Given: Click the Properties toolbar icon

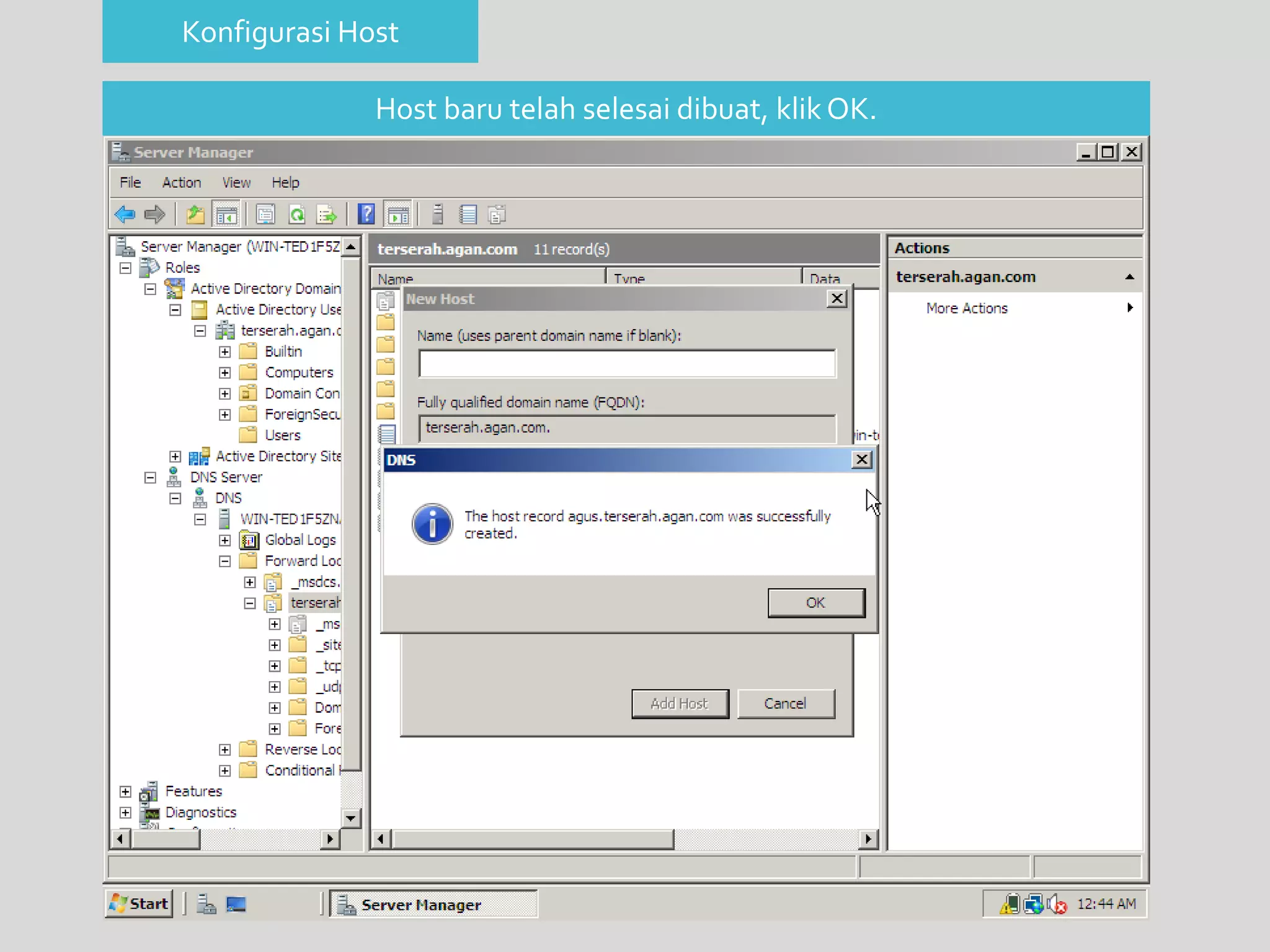Looking at the screenshot, I should pos(265,214).
